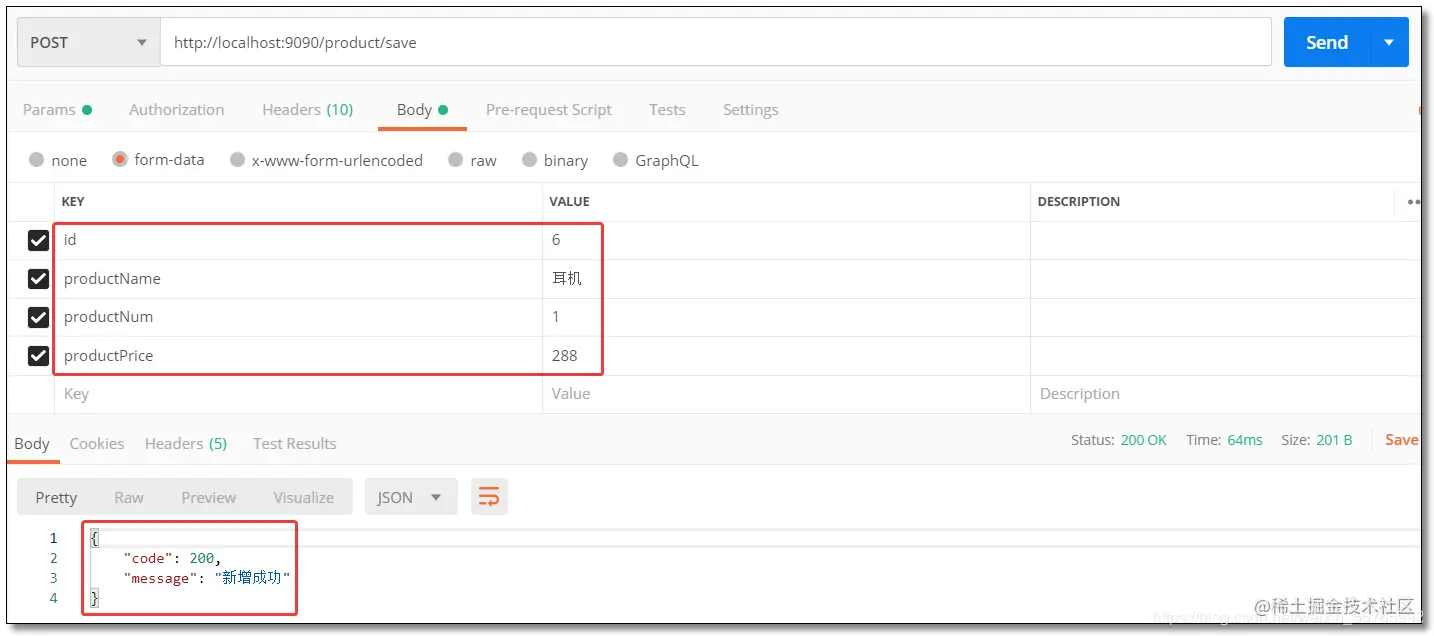Click the empty Description placeholder field

pos(1226,394)
